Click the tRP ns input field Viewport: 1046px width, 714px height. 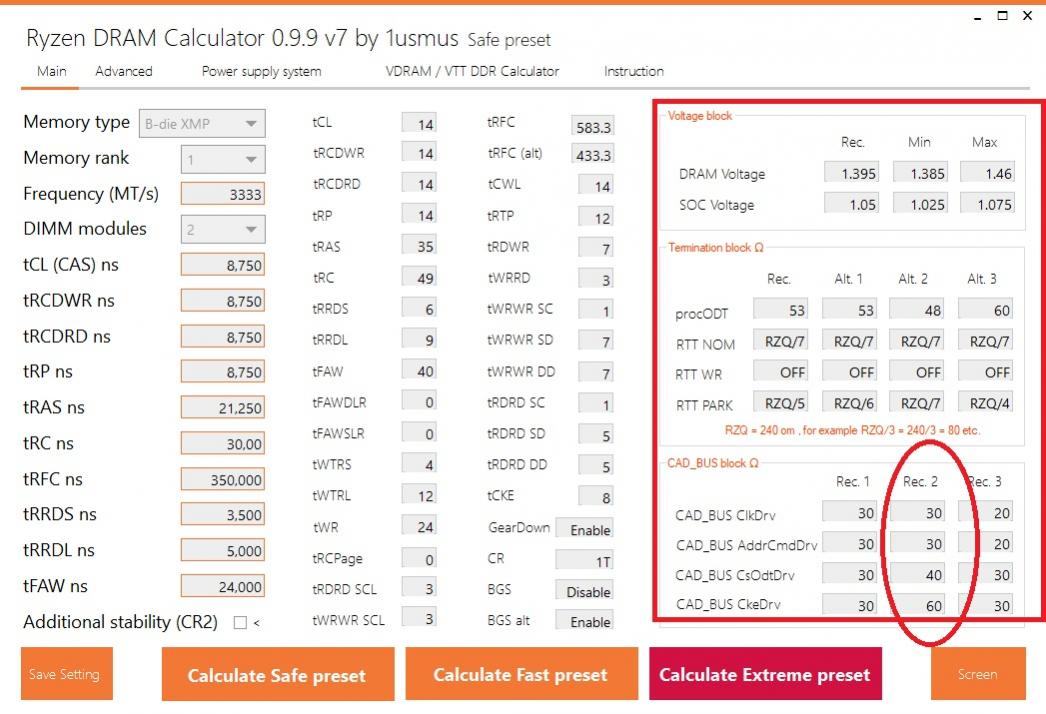click(x=223, y=372)
